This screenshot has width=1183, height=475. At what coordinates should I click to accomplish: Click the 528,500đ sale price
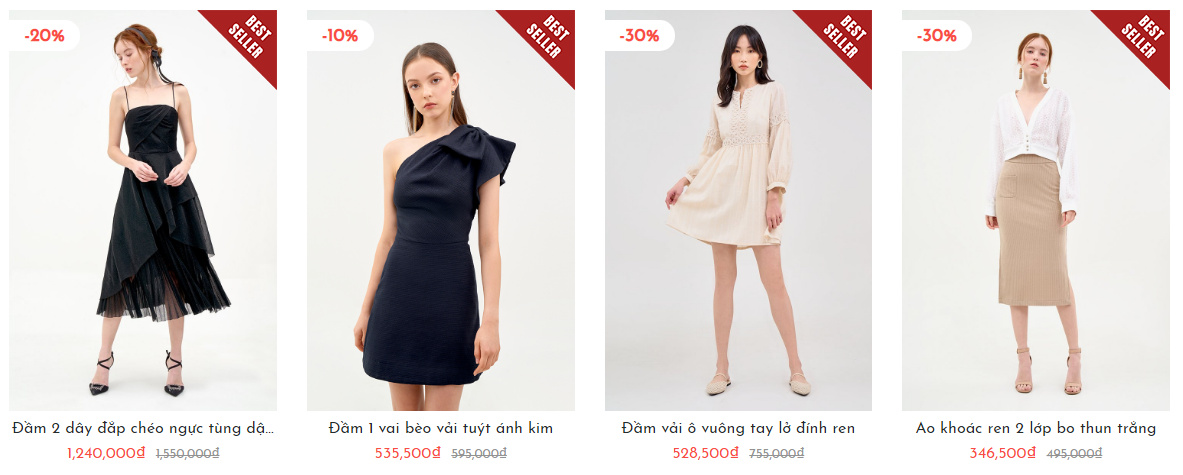click(x=705, y=453)
